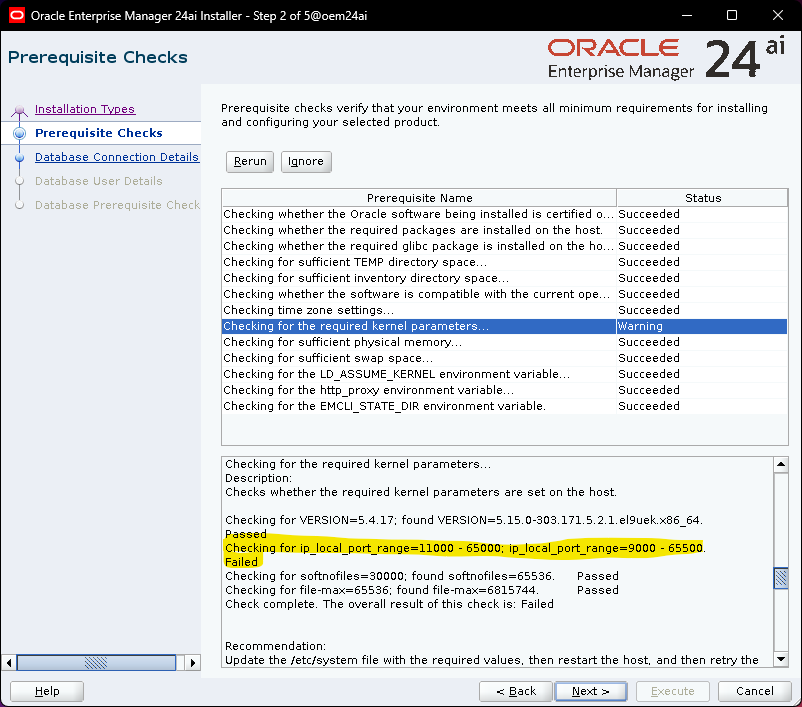Click the details pane scroll up arrow
The width and height of the screenshot is (802, 707).
click(x=780, y=465)
